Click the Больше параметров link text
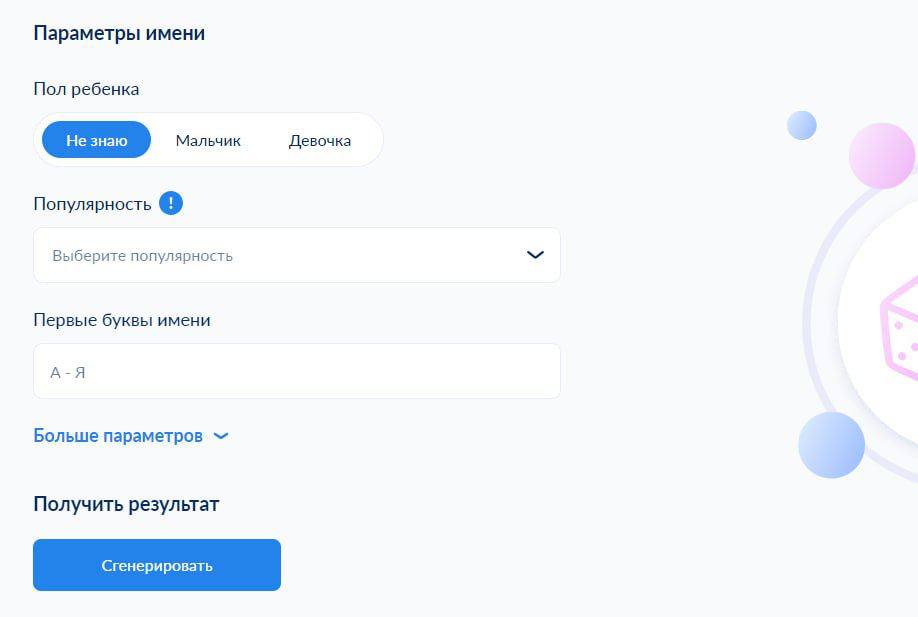Viewport: 918px width, 617px height. pos(118,436)
